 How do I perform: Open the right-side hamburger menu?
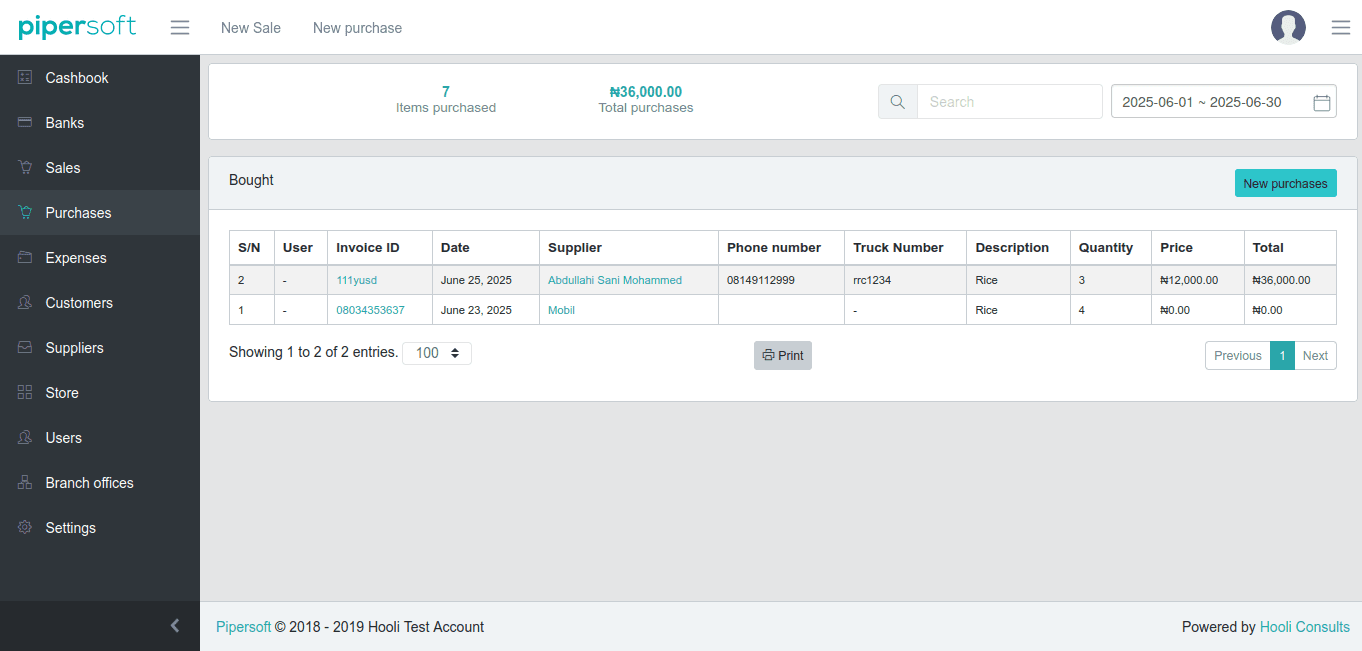[1341, 27]
